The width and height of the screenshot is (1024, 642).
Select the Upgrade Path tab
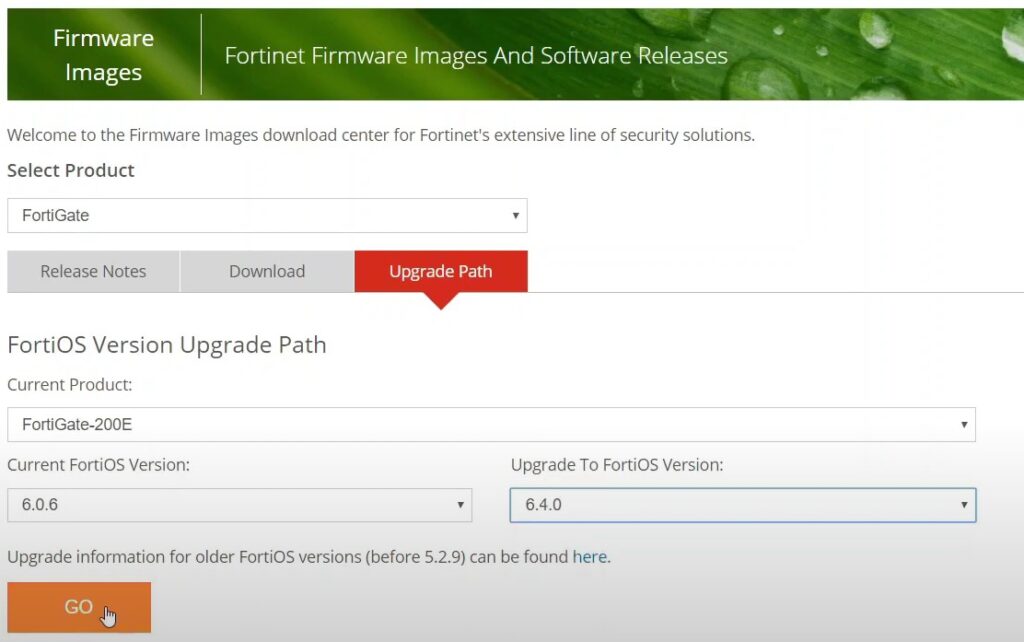pos(441,271)
